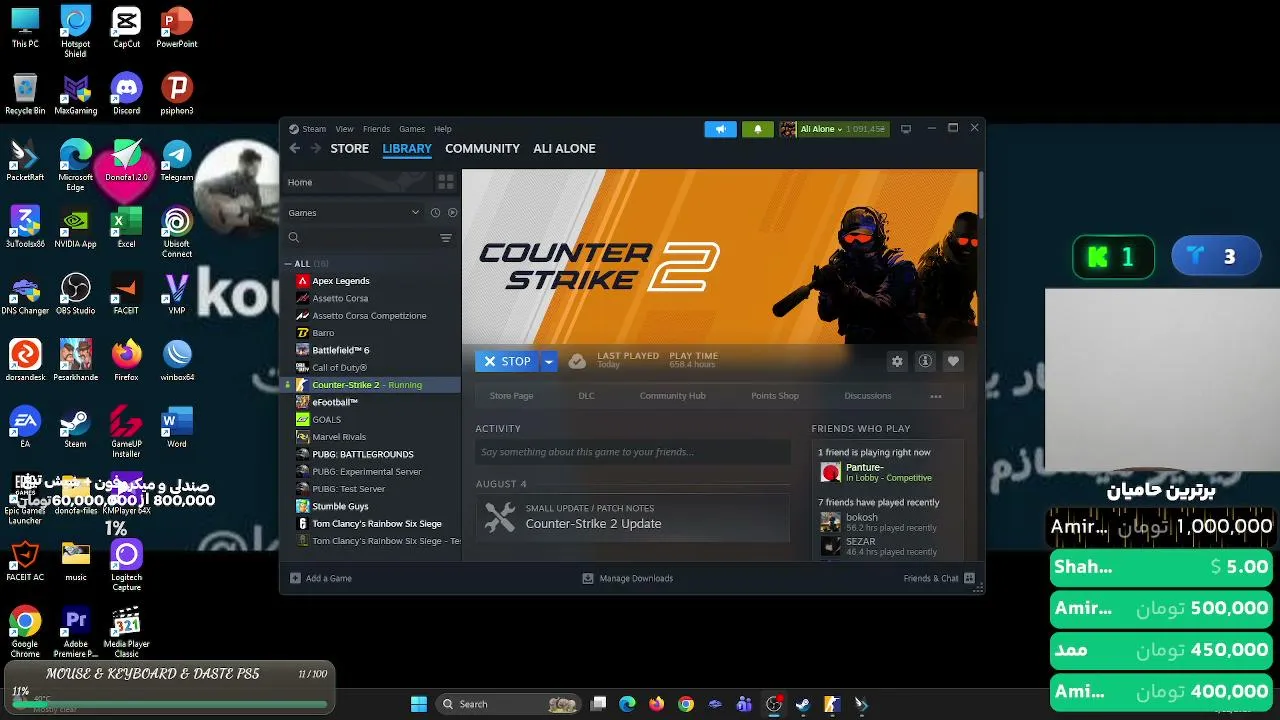Open Hotspot Shield desktop shortcut
The height and width of the screenshot is (720, 1280).
click(75, 31)
